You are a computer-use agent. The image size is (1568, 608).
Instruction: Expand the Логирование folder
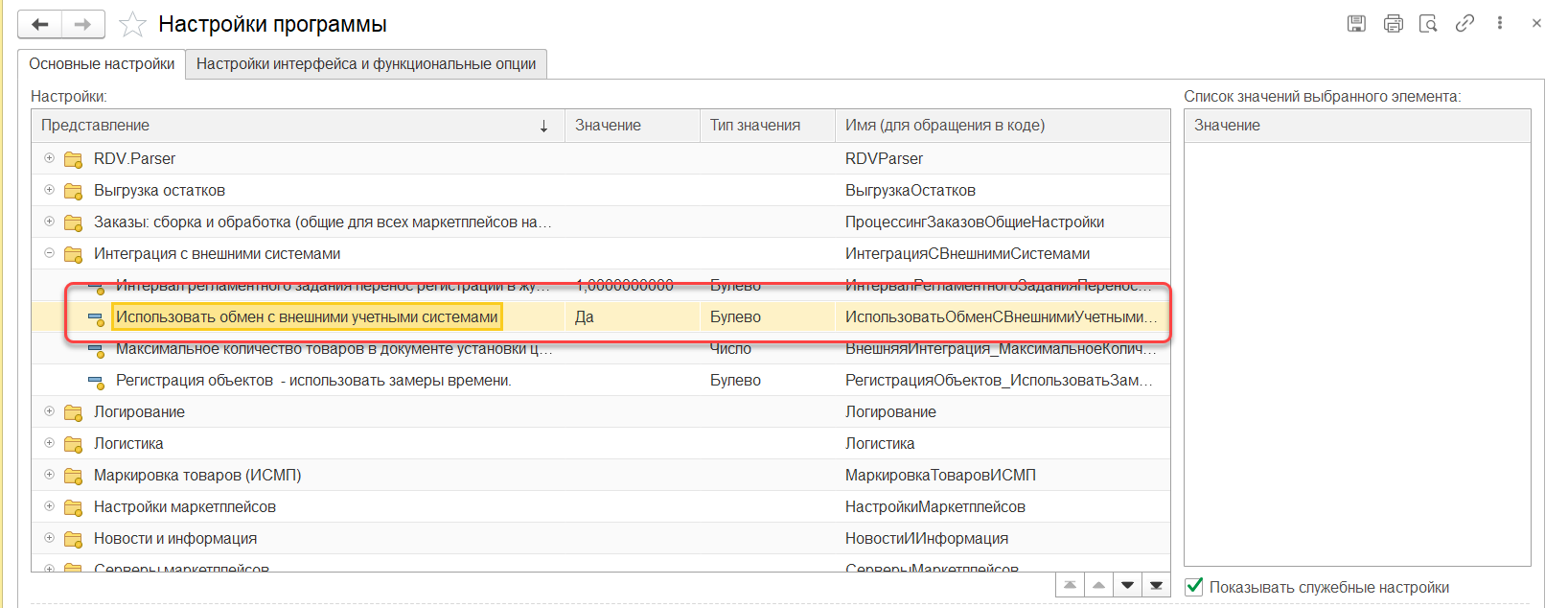point(50,411)
